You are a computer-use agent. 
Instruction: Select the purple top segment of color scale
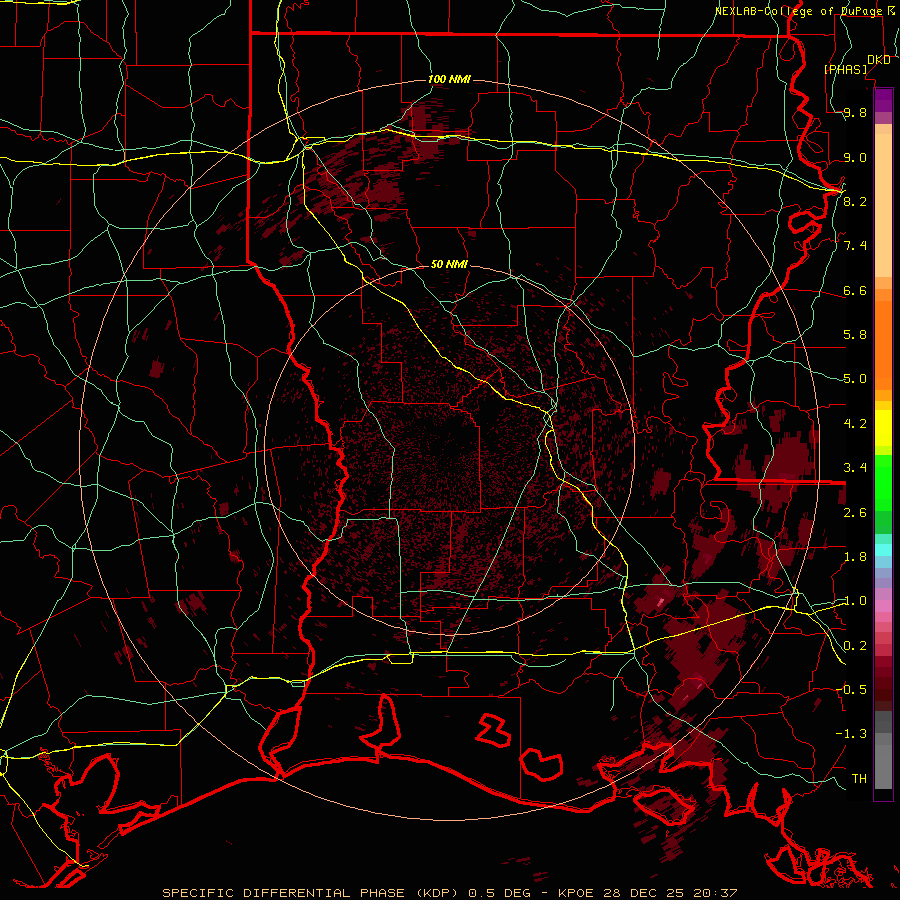(x=883, y=100)
